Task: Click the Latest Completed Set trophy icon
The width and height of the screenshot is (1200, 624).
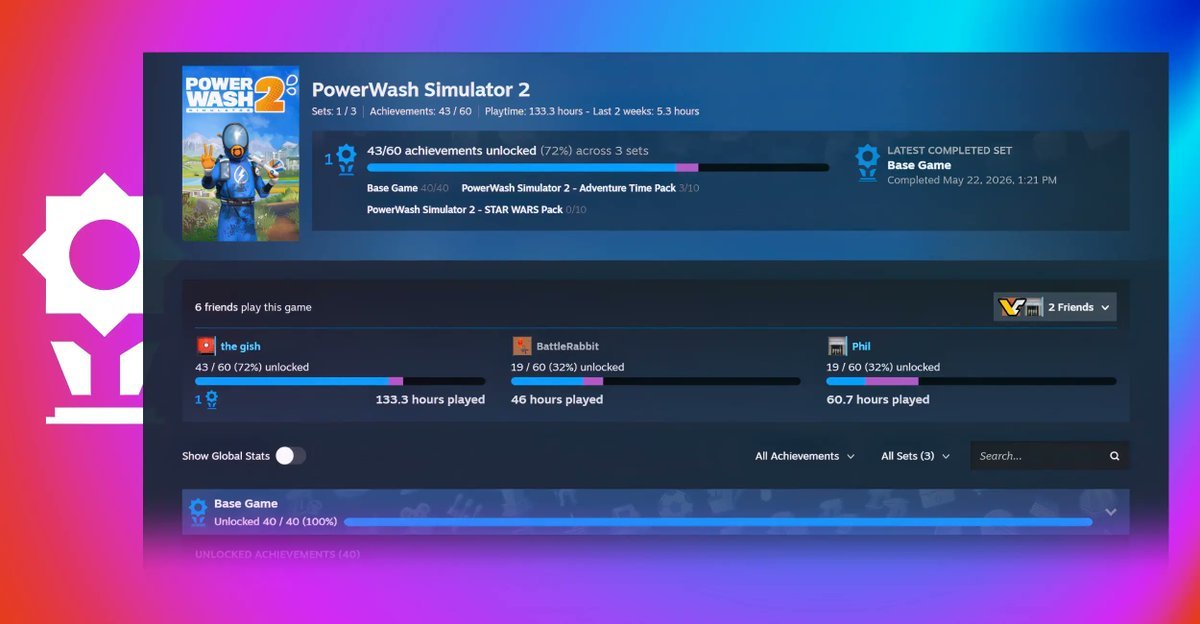Action: pyautogui.click(x=867, y=163)
